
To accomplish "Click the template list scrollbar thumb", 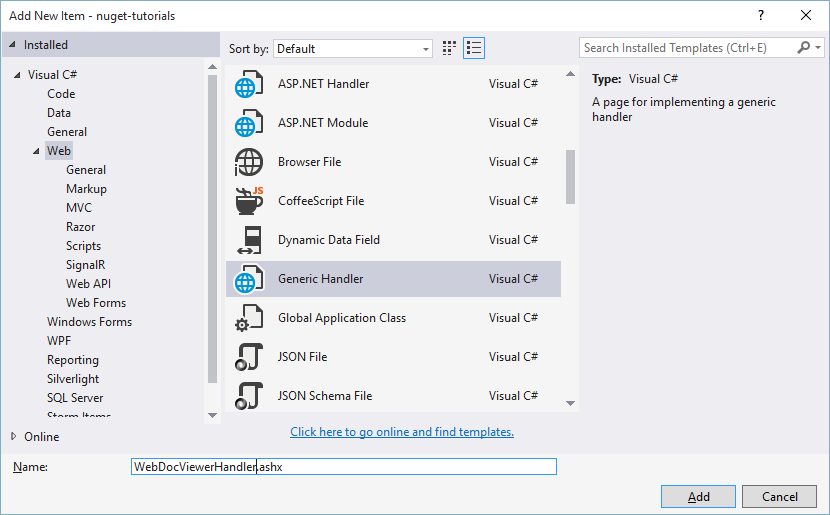I will 570,177.
